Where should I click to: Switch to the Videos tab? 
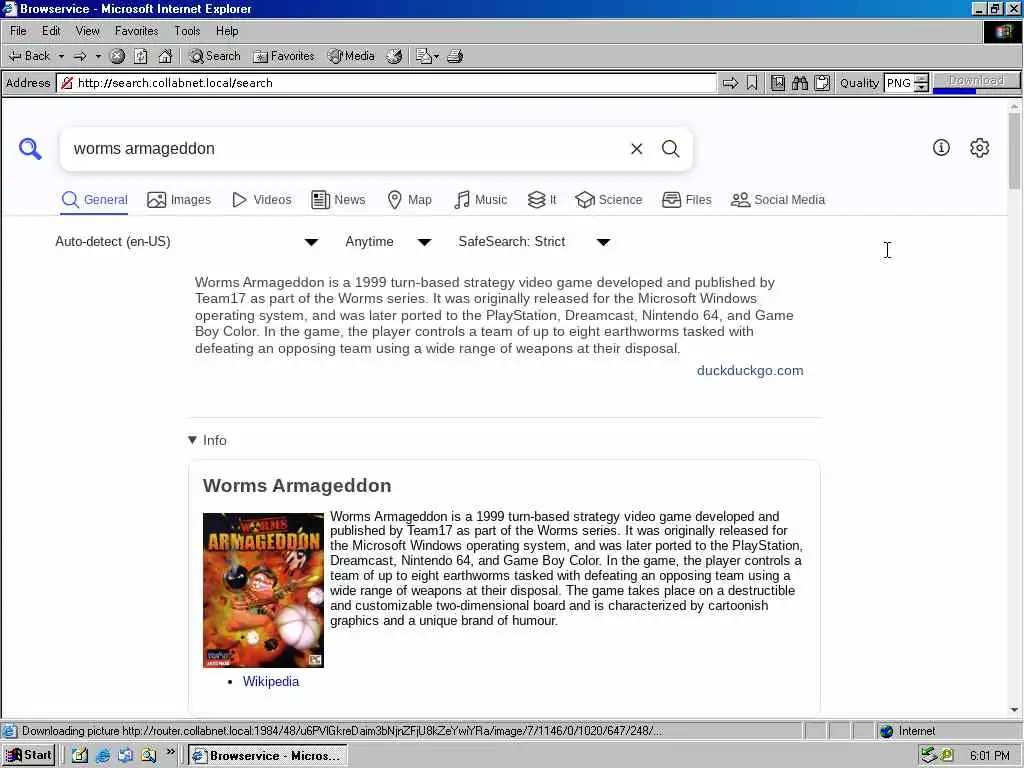tap(262, 200)
